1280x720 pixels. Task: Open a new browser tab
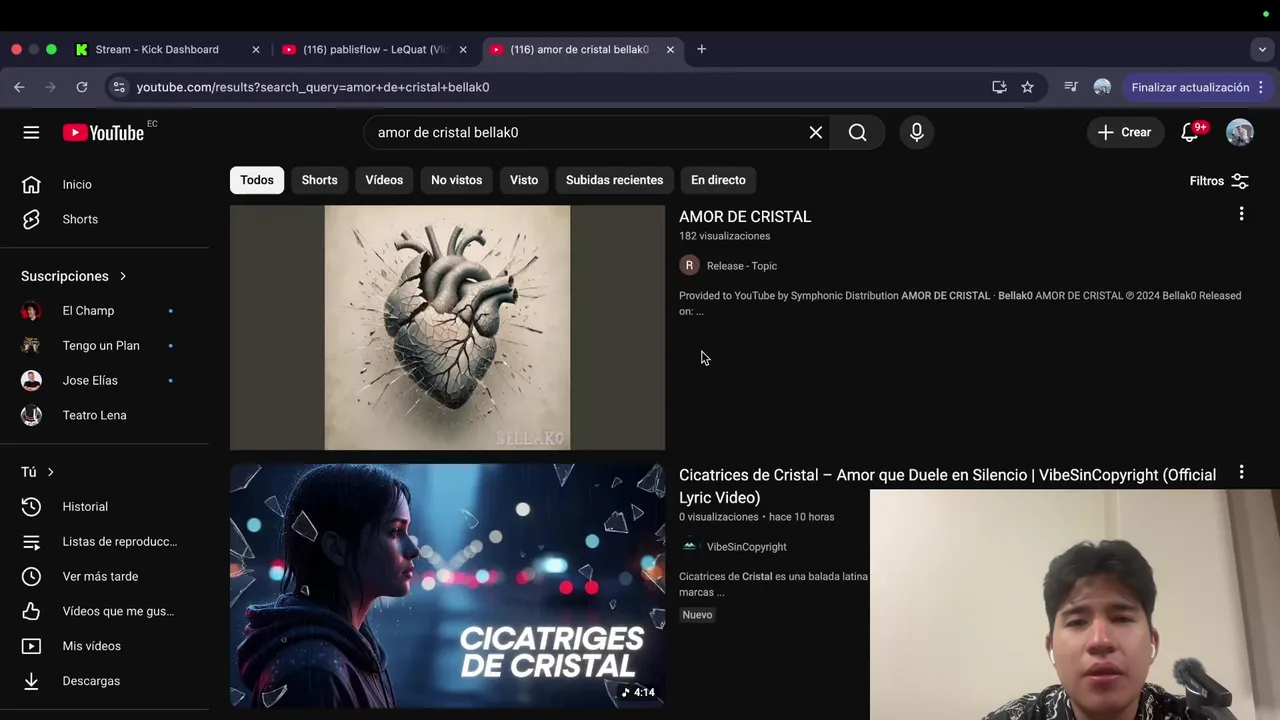[x=701, y=49]
